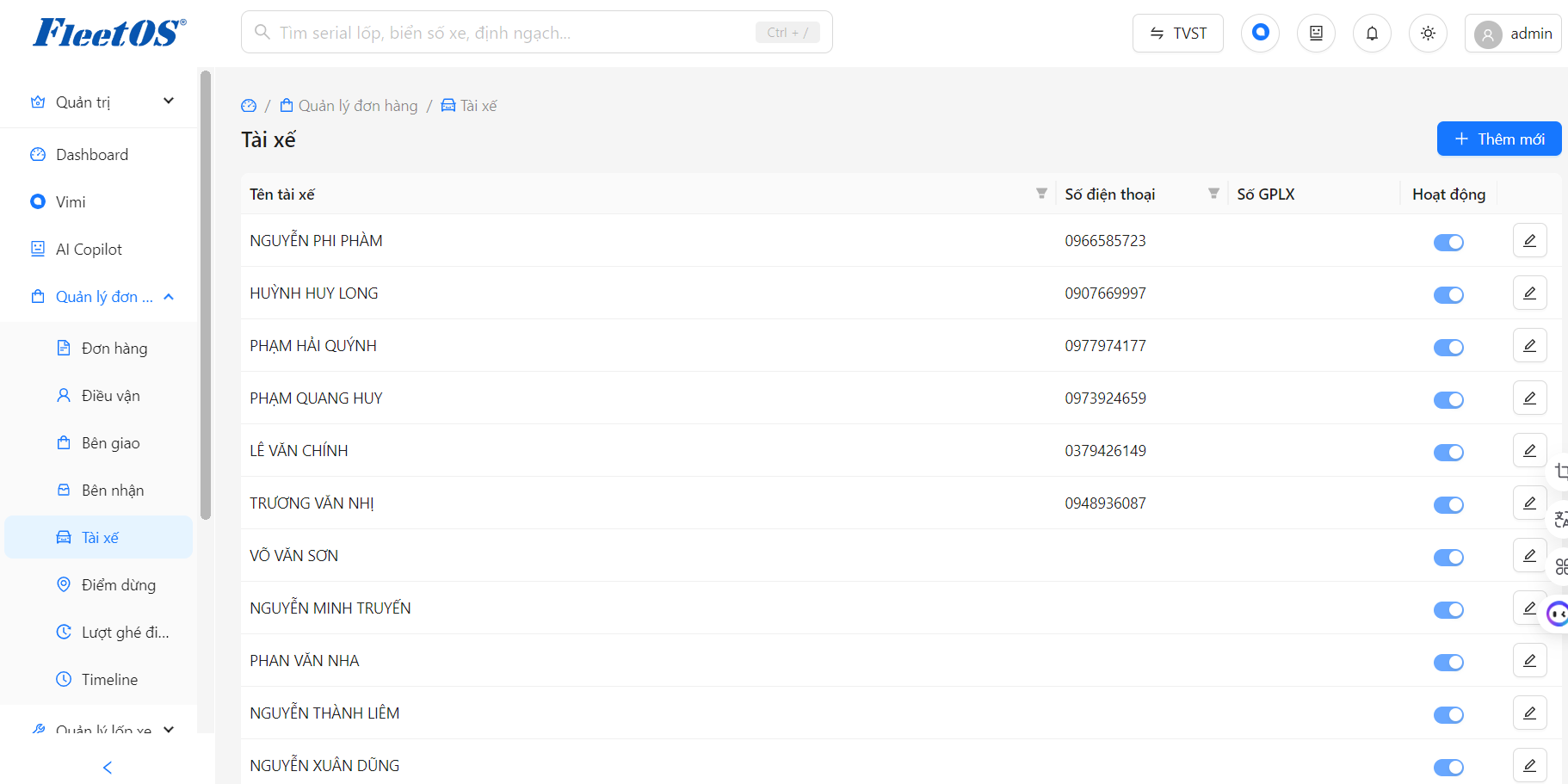
Task: Open Dashboard in sidebar
Action: 99,154
